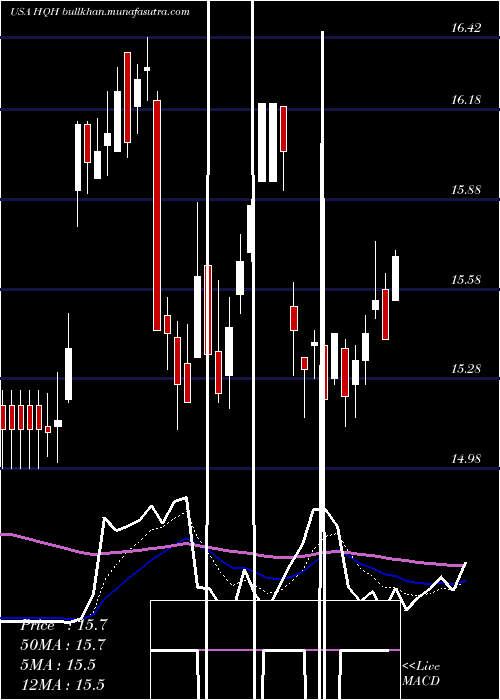The height and width of the screenshot is (700, 500).
Task: Click the 50MA 15.7 readout
Action: tap(63, 645)
